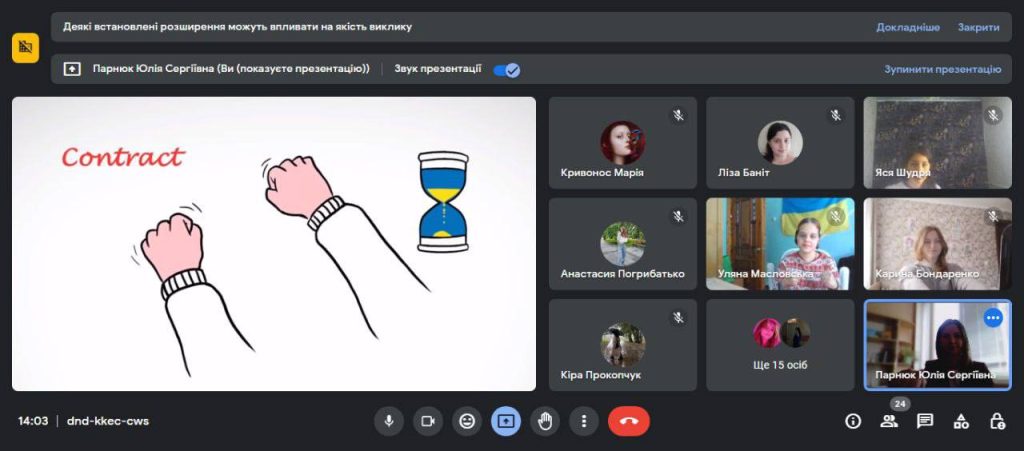This screenshot has width=1024, height=451.
Task: Open the emoji reactions button
Action: click(466, 421)
